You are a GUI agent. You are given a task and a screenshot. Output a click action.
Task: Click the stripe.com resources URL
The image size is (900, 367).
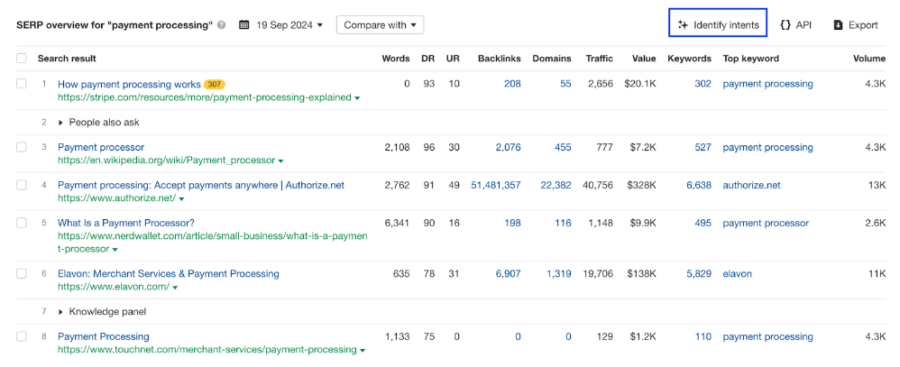click(204, 98)
